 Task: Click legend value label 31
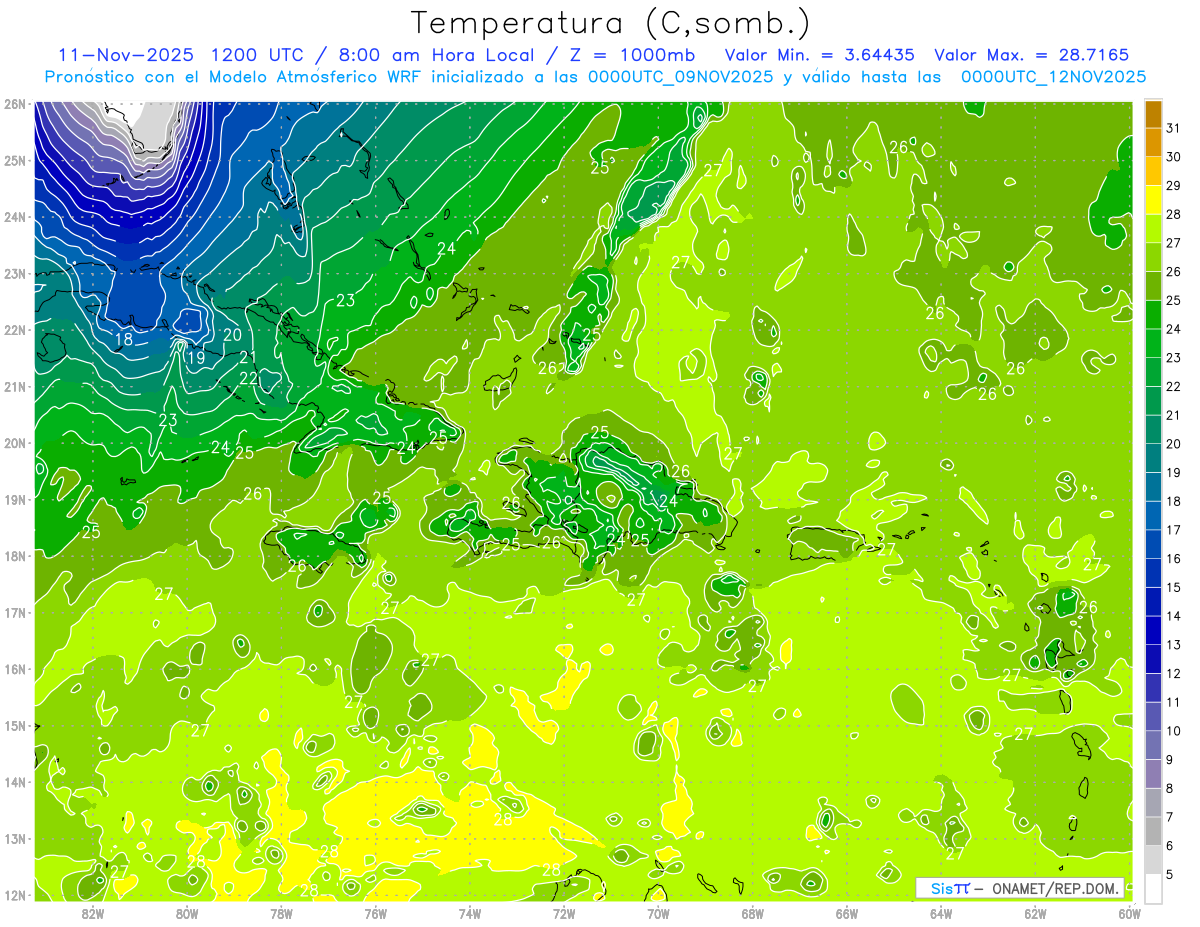pyautogui.click(x=1174, y=128)
